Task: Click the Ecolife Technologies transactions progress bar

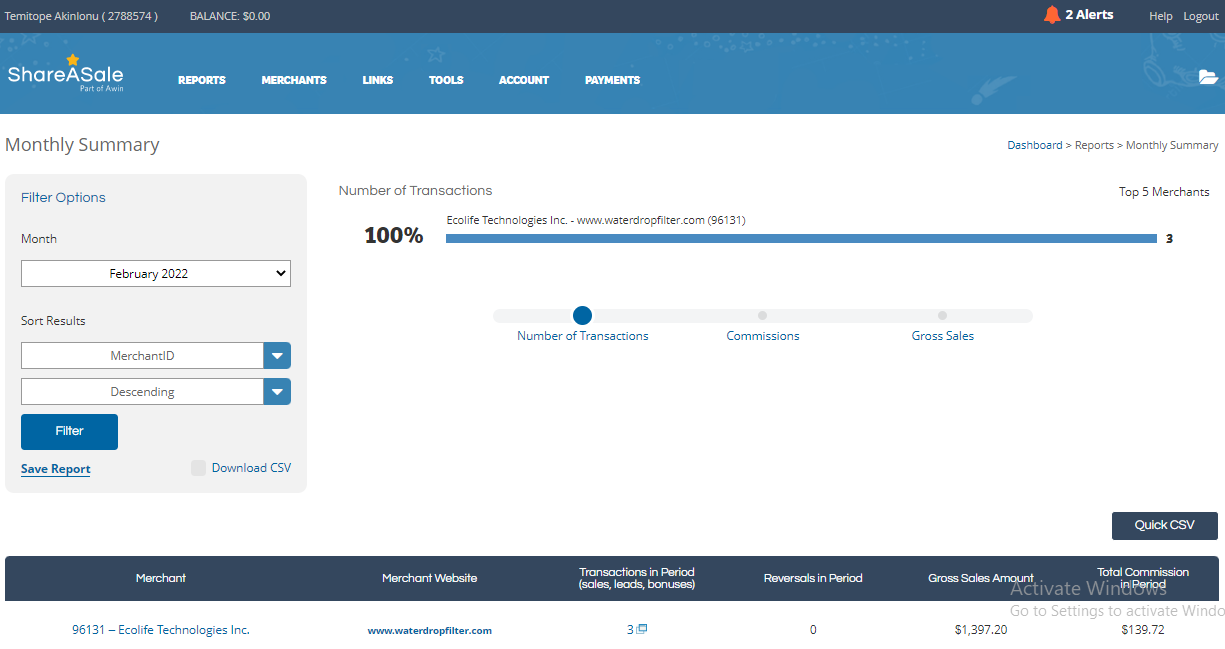Action: coord(801,238)
